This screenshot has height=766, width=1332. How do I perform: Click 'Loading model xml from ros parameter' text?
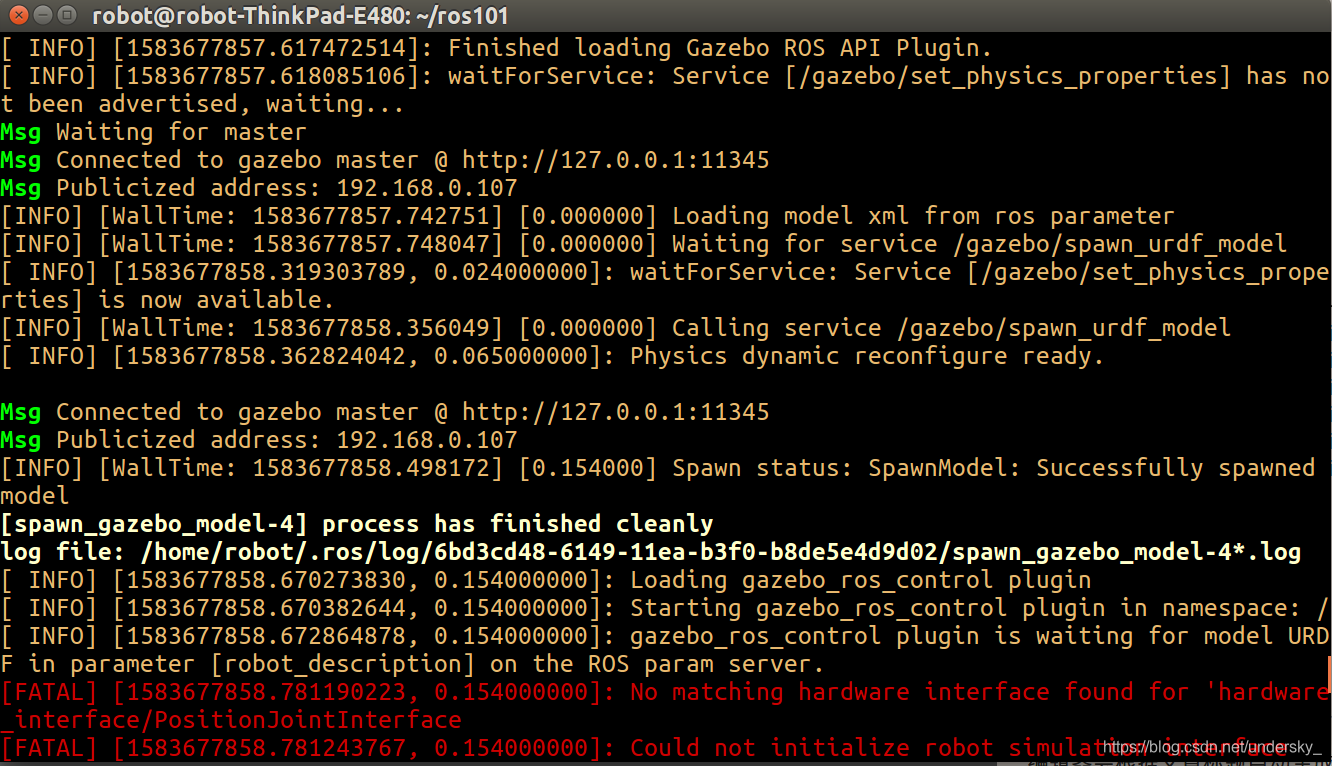point(923,216)
